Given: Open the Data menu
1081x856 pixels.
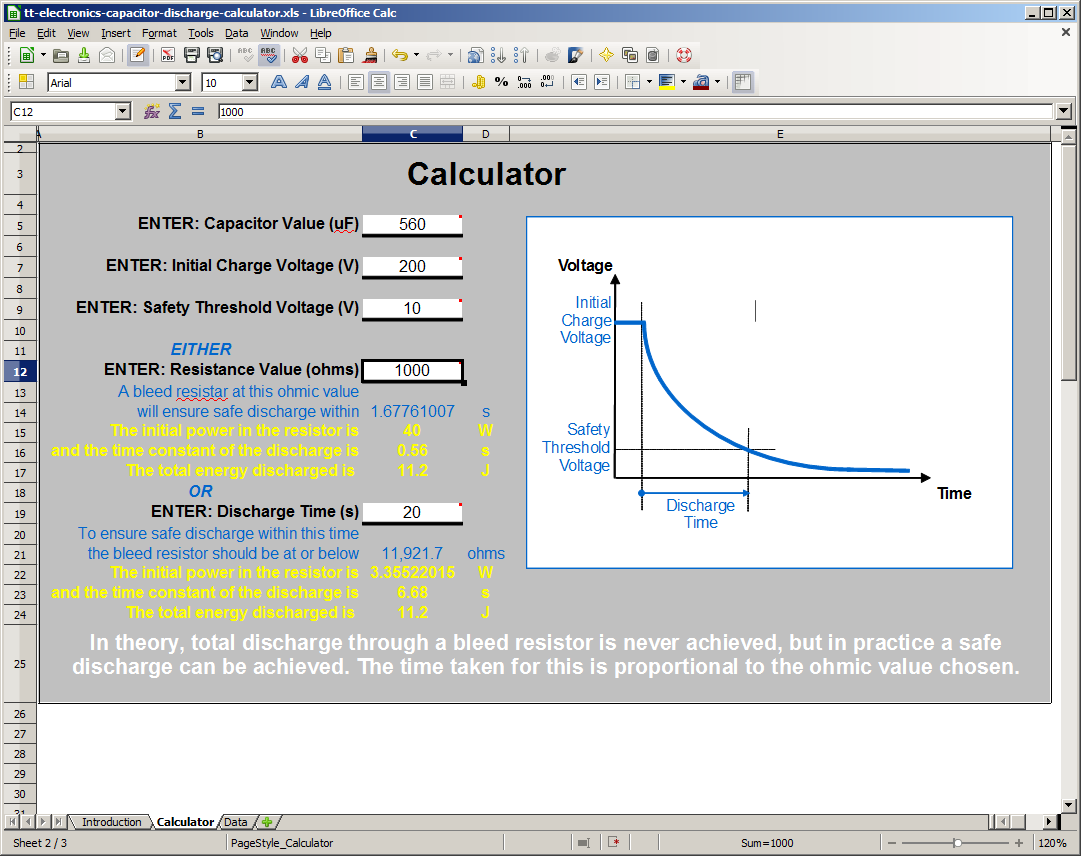Looking at the screenshot, I should (236, 33).
